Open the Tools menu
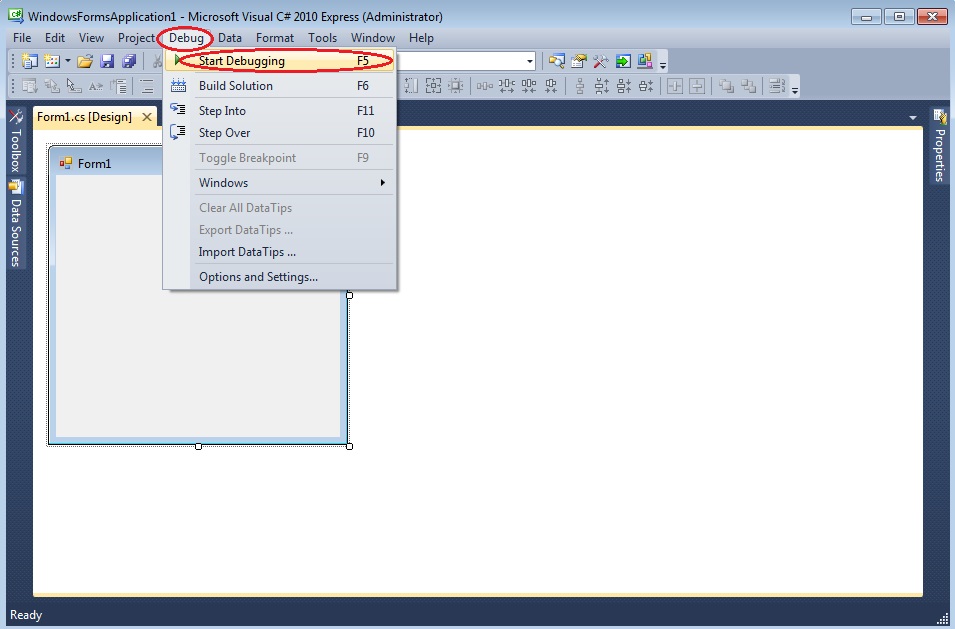 [x=322, y=38]
